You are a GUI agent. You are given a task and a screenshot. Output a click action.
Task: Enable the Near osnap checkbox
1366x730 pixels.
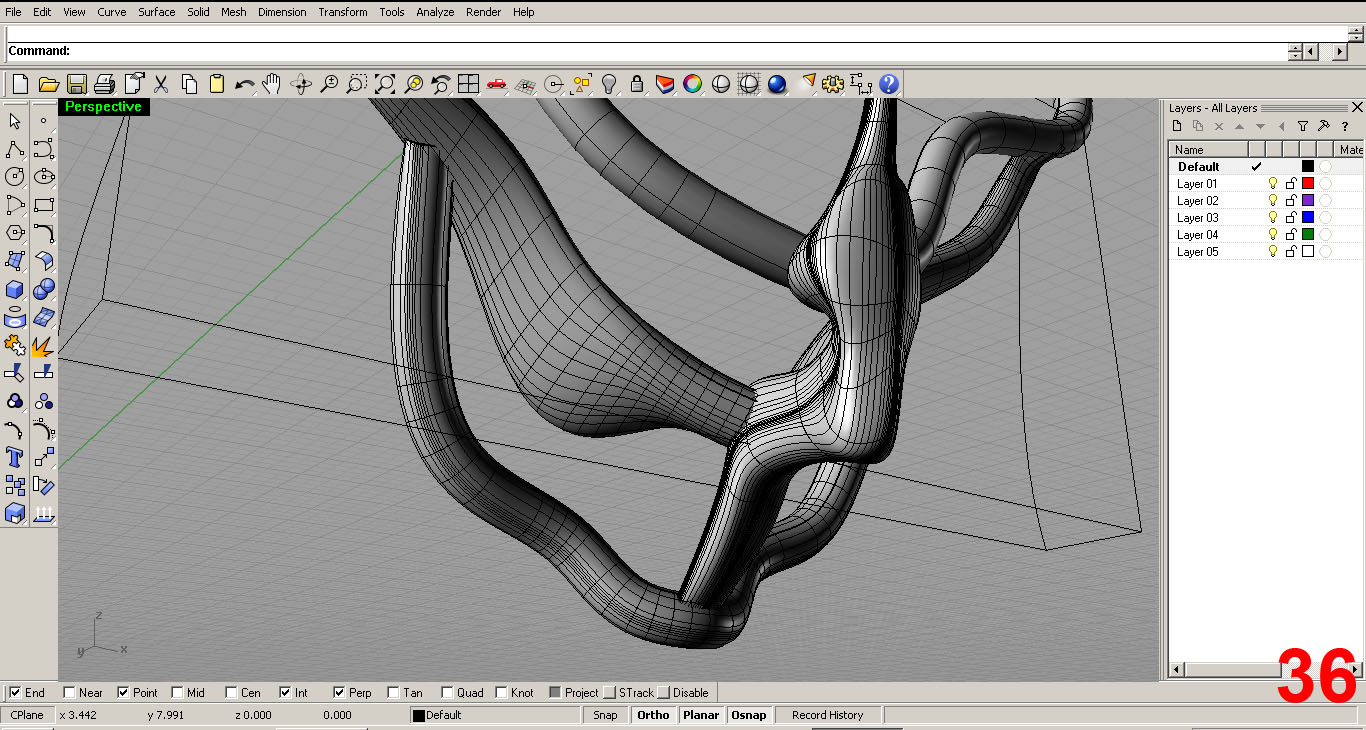click(x=69, y=692)
